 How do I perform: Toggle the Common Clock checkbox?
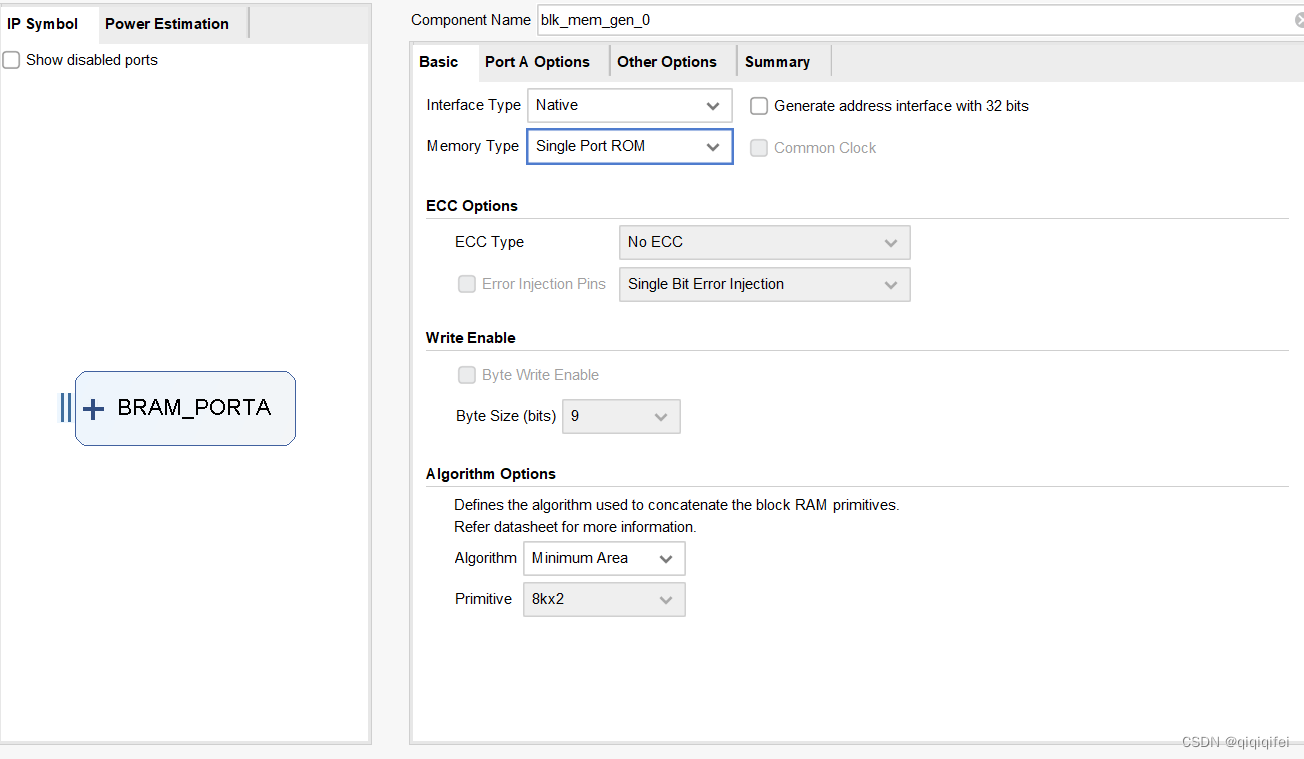click(759, 148)
